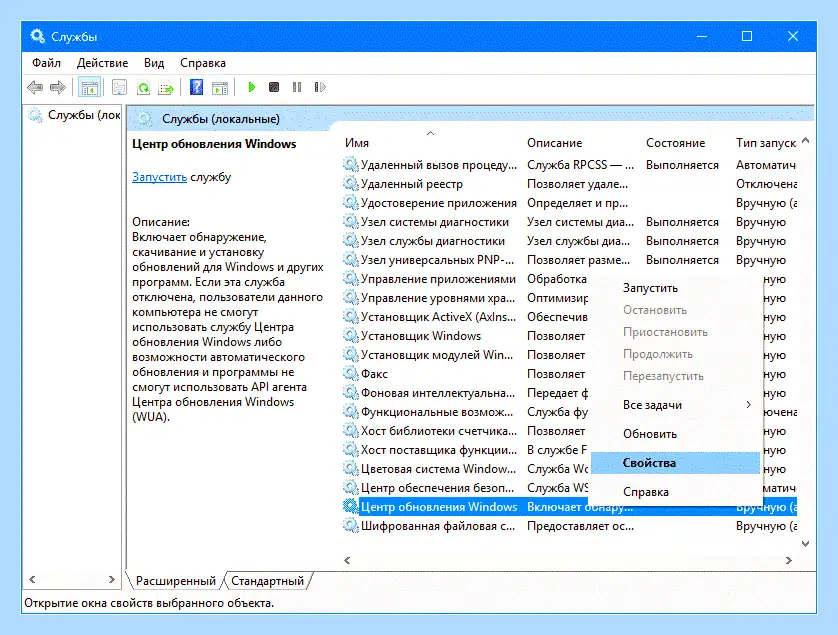This screenshot has height=635, width=838.
Task: Click the Stop service toolbar icon
Action: [274, 87]
